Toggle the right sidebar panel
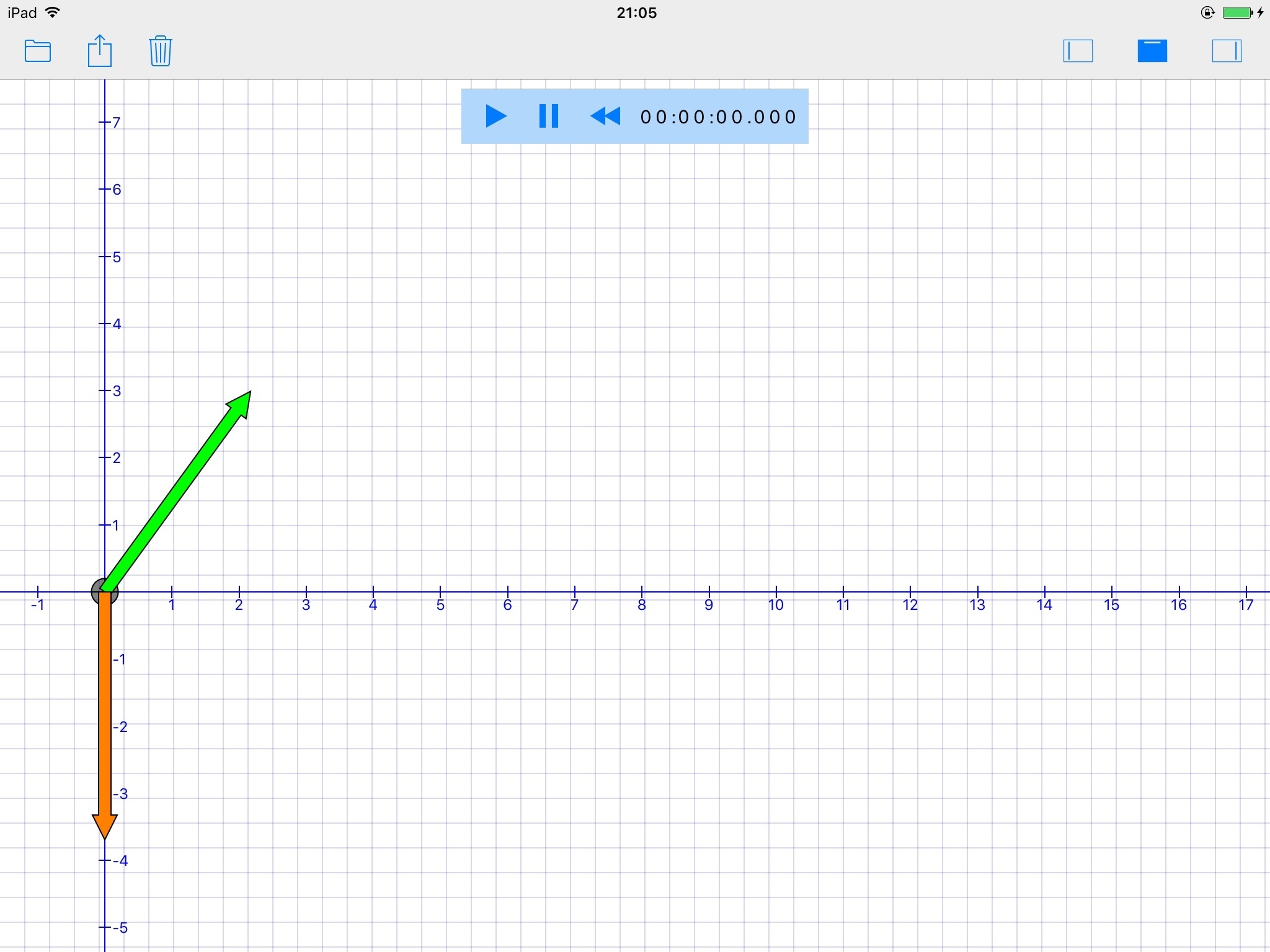The height and width of the screenshot is (952, 1270). pyautogui.click(x=1227, y=51)
